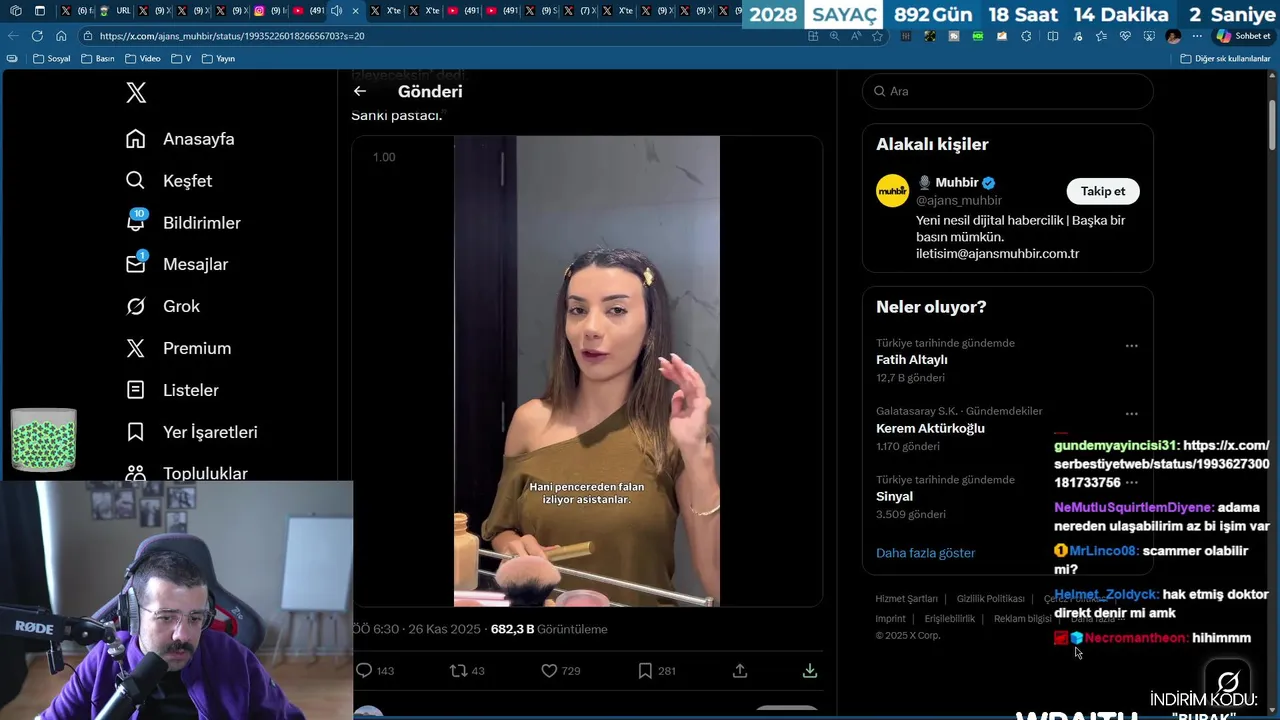Open the Video bookmarks folder
This screenshot has width=1280, height=720.
tap(142, 59)
